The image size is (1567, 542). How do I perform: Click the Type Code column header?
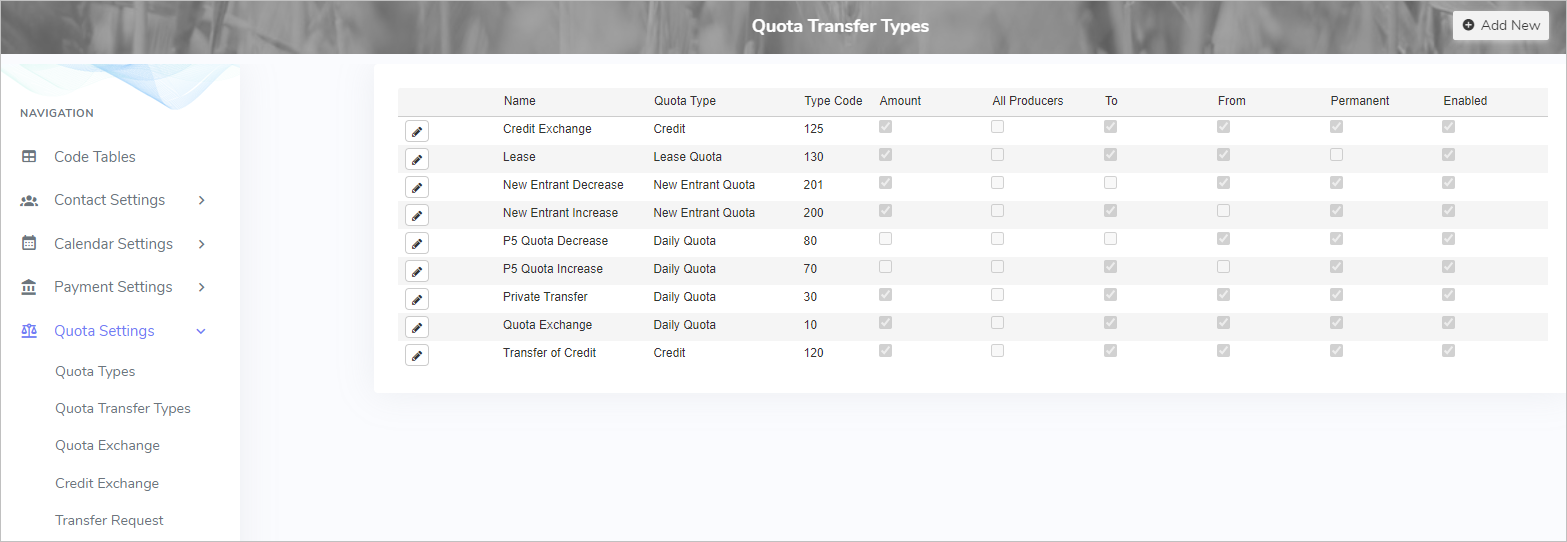coord(832,101)
